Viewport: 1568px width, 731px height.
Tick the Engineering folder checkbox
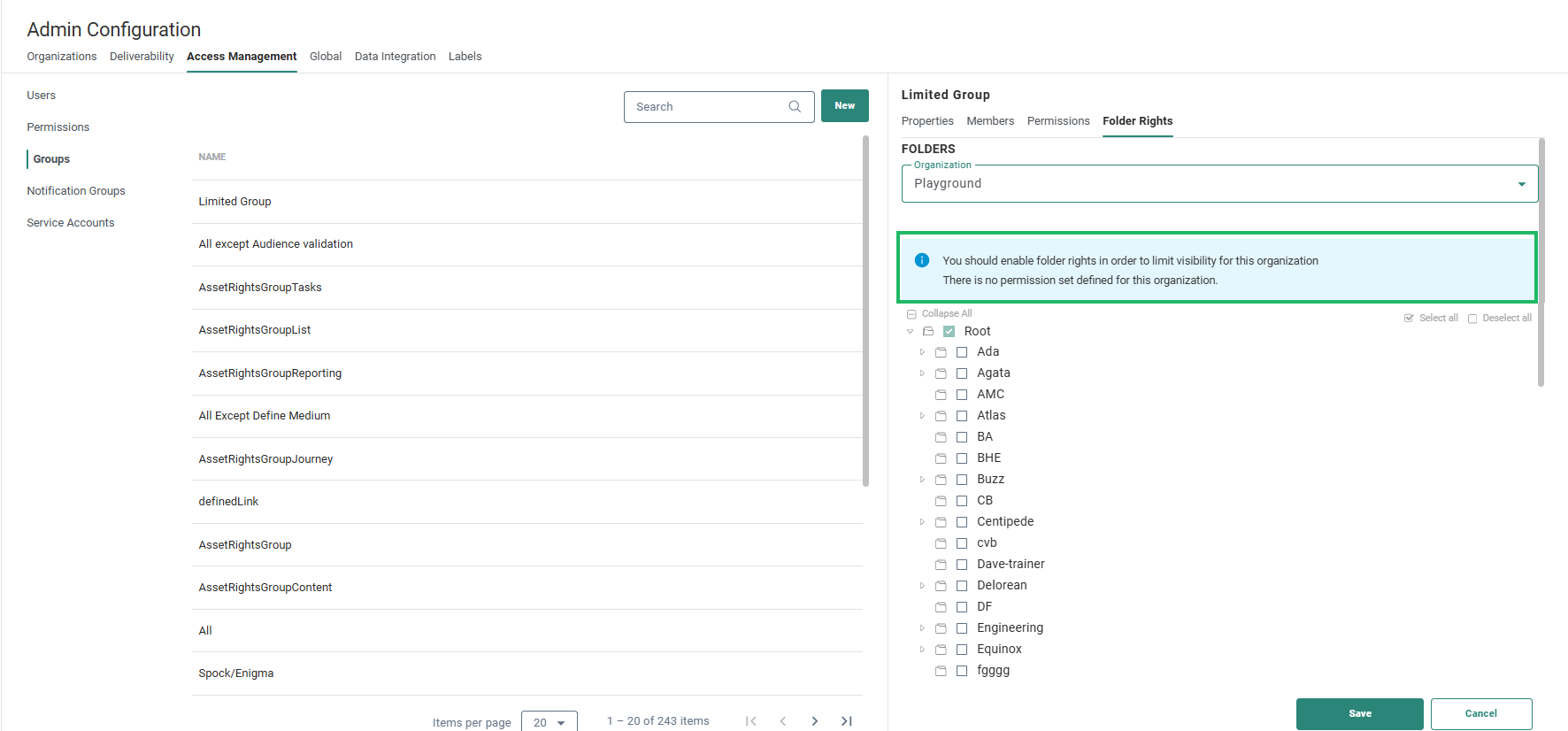(962, 628)
